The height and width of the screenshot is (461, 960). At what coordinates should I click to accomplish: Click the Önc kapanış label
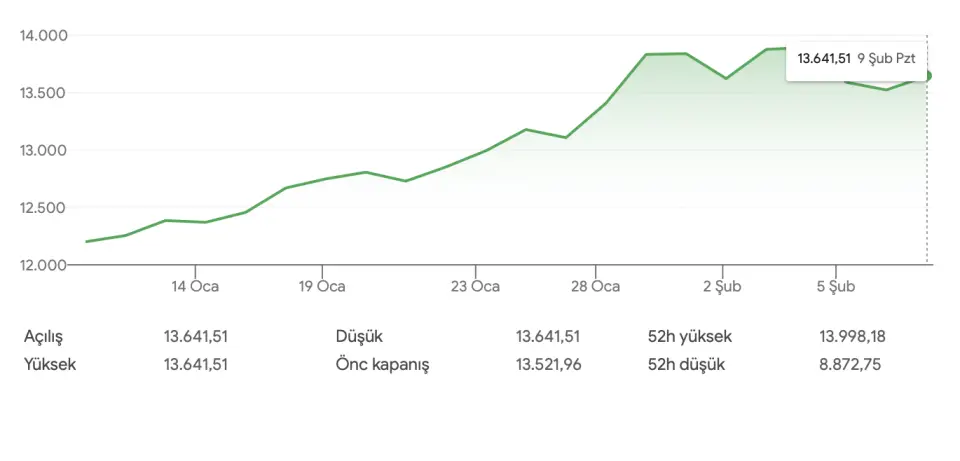[x=382, y=364]
